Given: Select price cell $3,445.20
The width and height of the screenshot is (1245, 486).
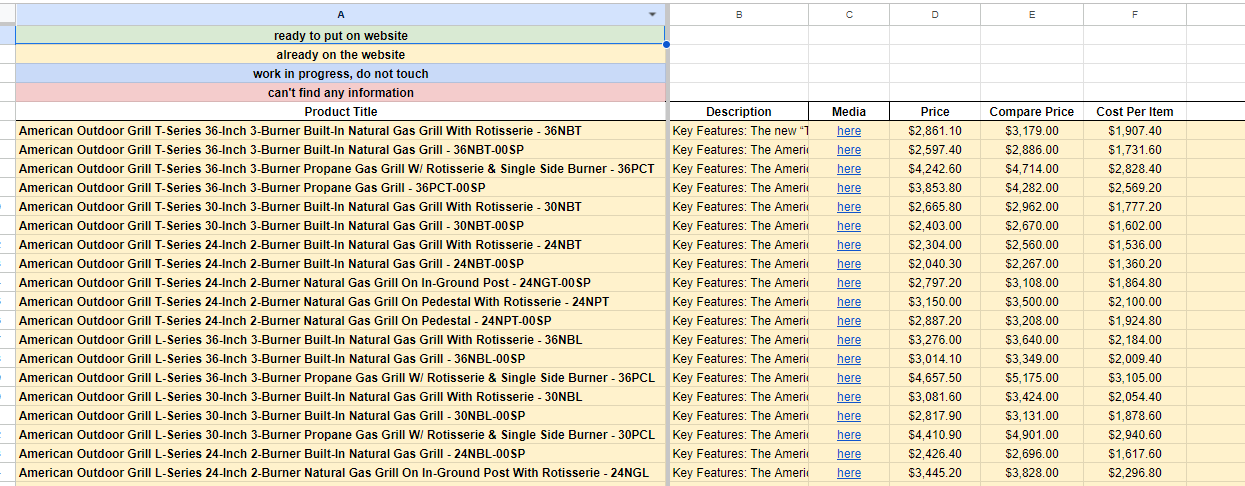Looking at the screenshot, I should [935, 473].
